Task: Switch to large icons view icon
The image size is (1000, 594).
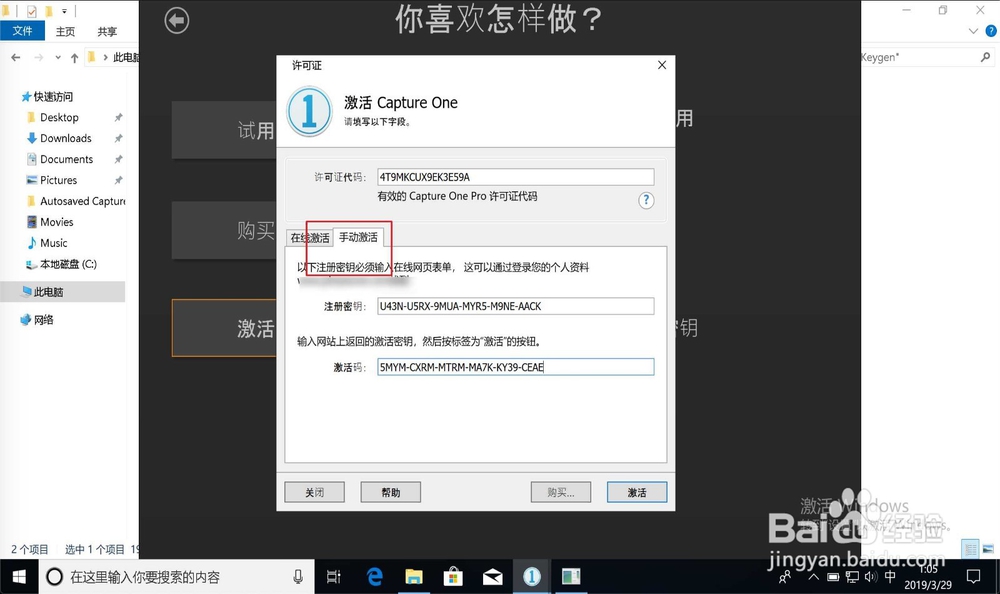Action: click(988, 549)
